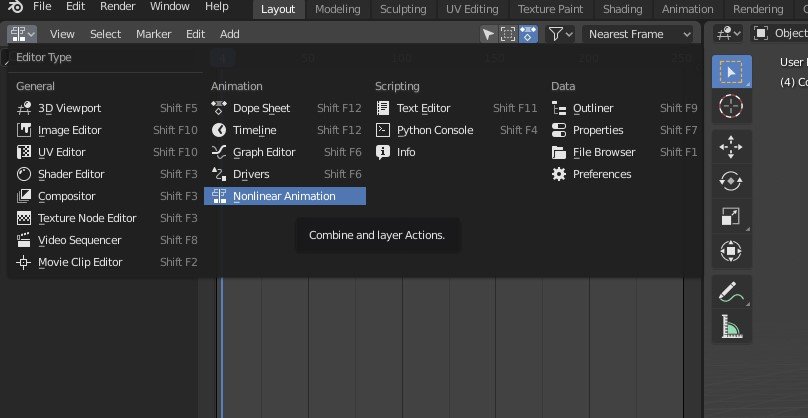The image size is (808, 418).
Task: Toggle Only Show Errors keyframe icon
Action: (528, 34)
